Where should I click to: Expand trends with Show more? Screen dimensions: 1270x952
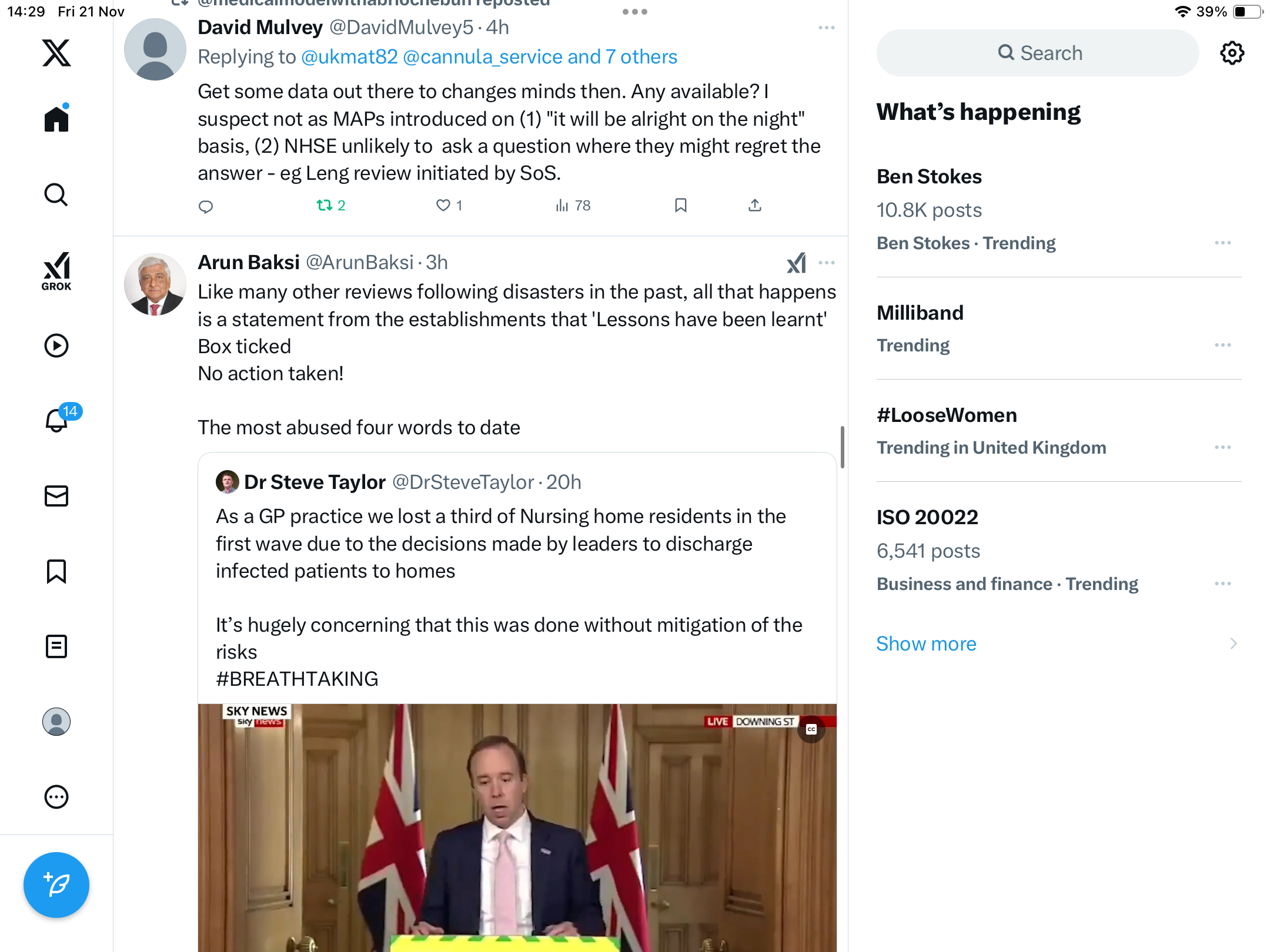(926, 643)
